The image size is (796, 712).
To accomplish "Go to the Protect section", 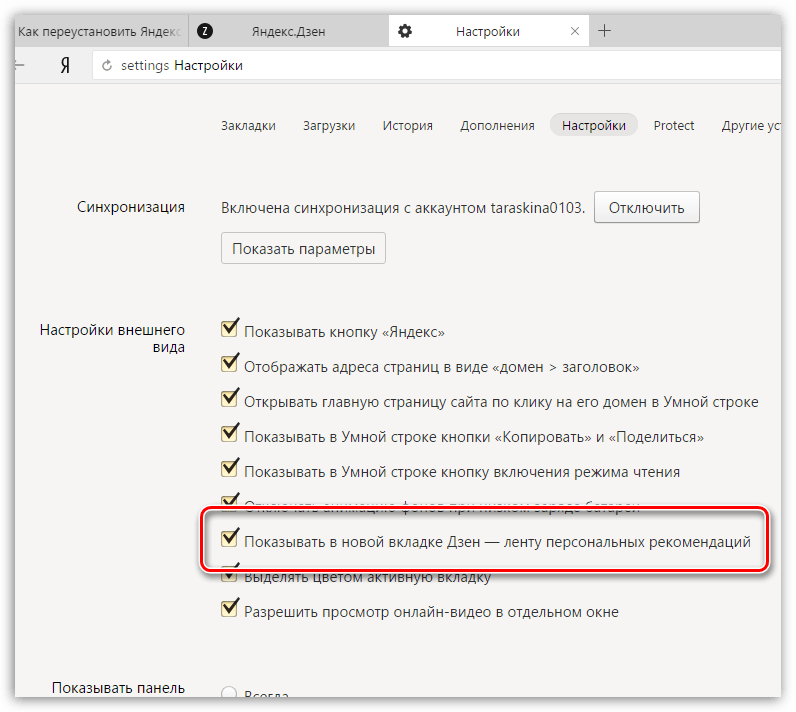I will point(674,125).
